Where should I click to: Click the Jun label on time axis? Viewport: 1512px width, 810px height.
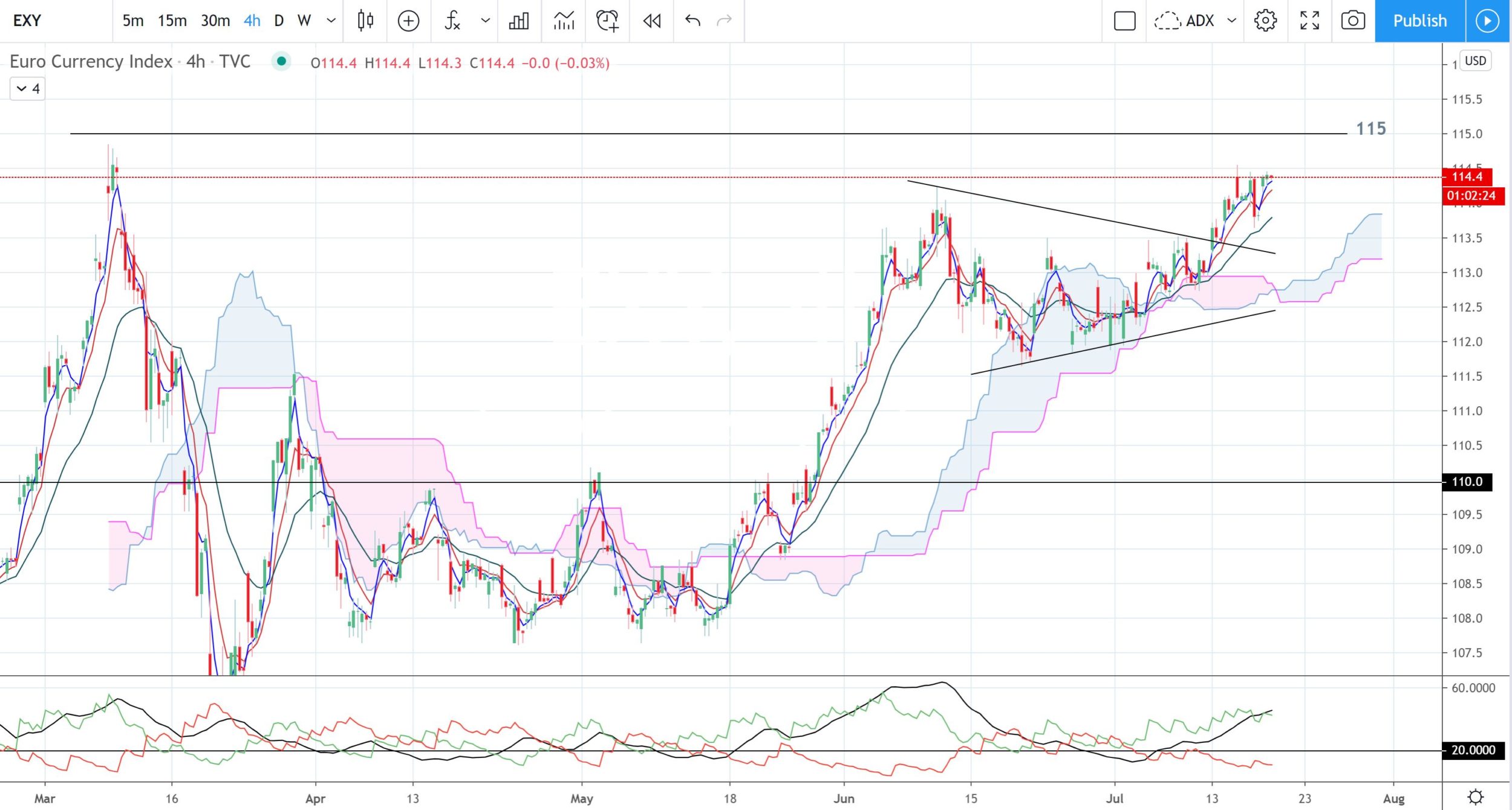[x=844, y=799]
